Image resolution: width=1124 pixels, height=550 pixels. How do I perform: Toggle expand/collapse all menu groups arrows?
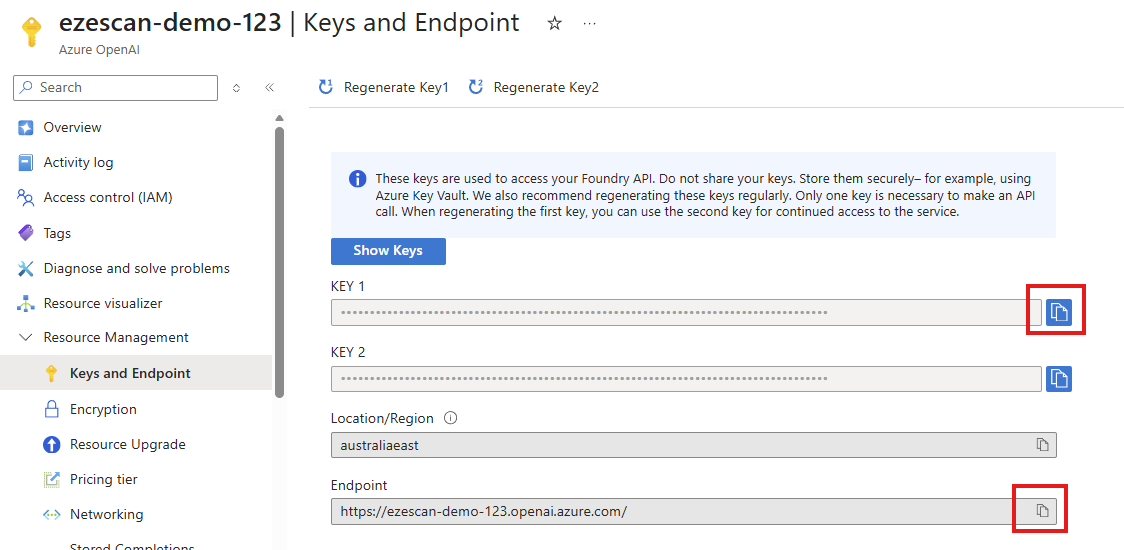click(237, 87)
